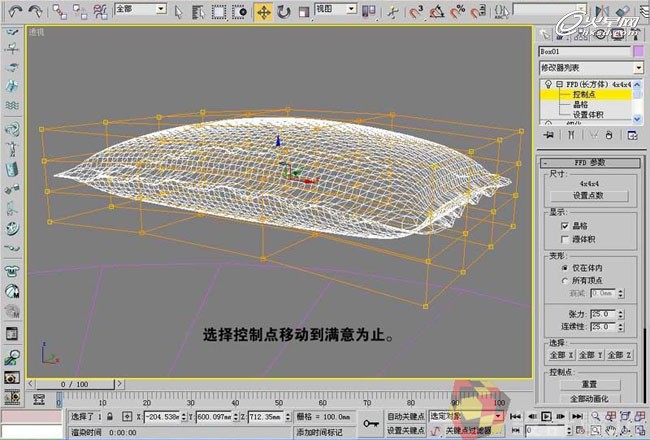Check the 源体积 (Source Volume) checkbox
The image size is (650, 440).
[565, 241]
